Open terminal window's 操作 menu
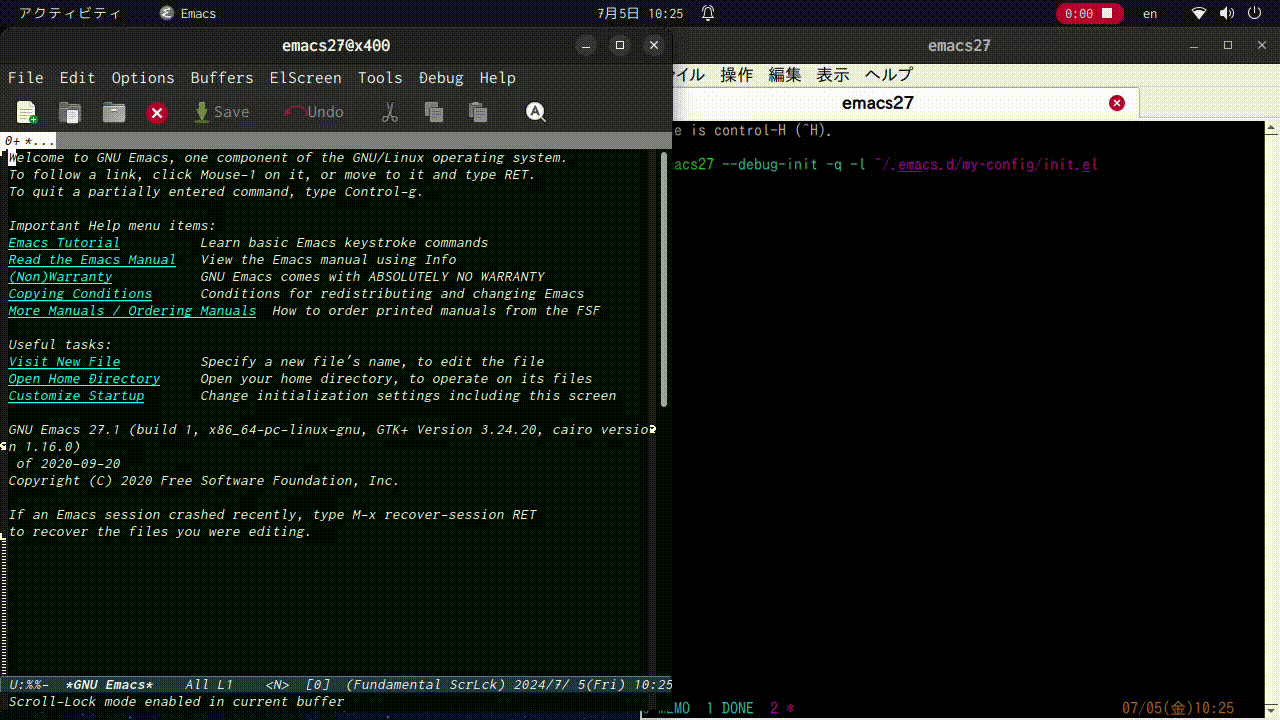 click(x=737, y=75)
